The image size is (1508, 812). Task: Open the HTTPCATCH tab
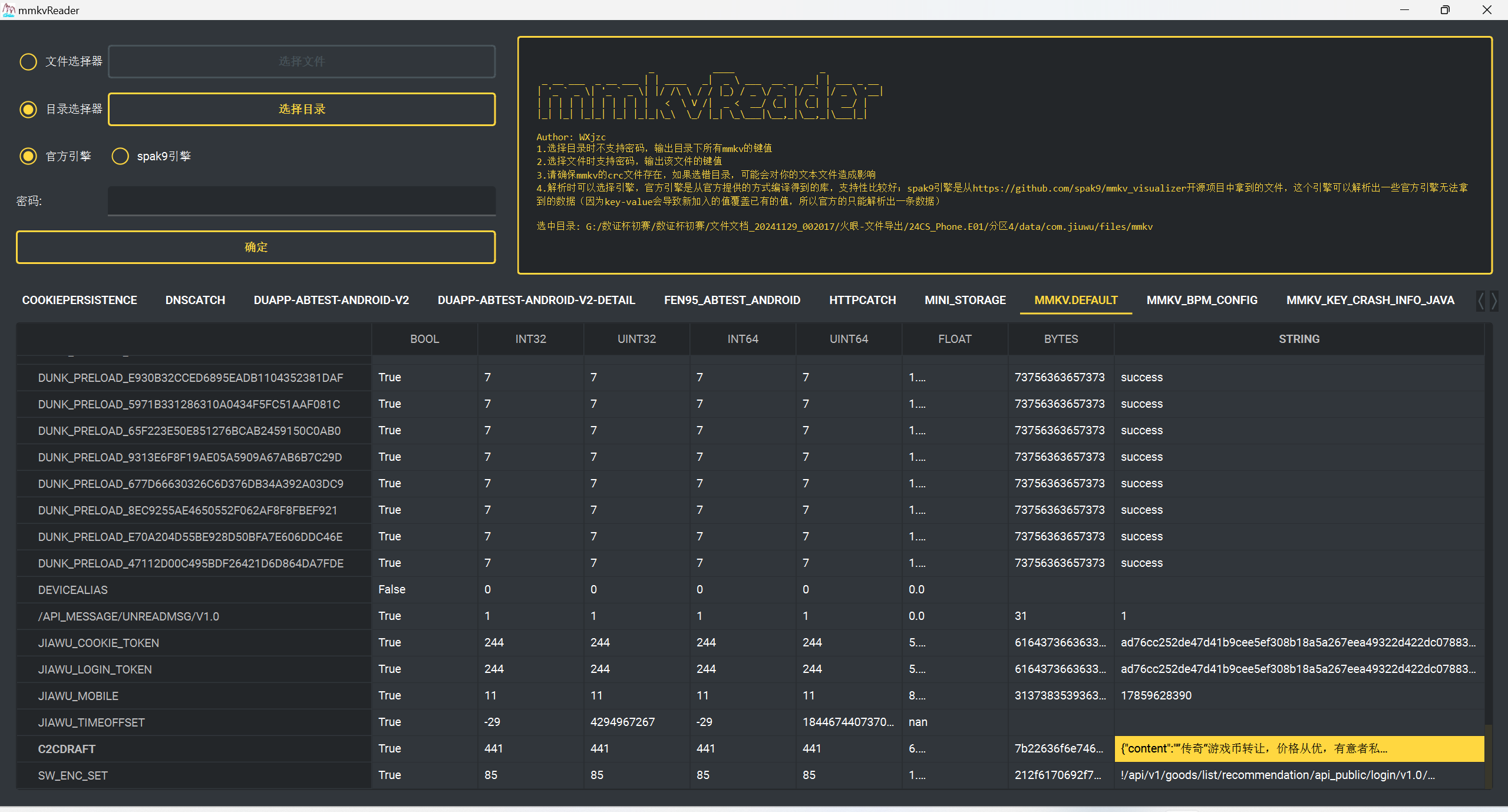[x=862, y=301]
